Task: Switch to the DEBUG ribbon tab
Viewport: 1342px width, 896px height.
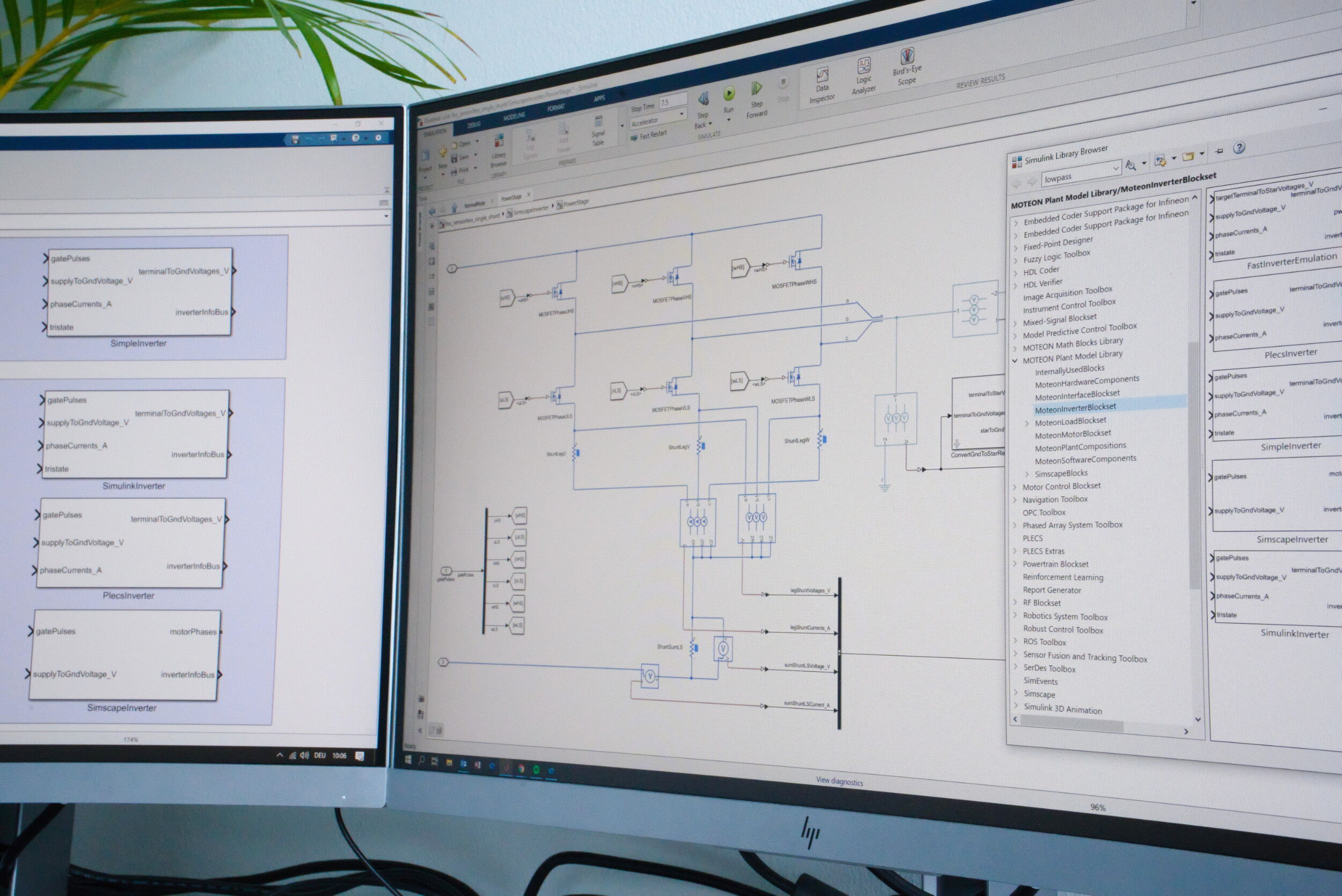Action: point(473,125)
